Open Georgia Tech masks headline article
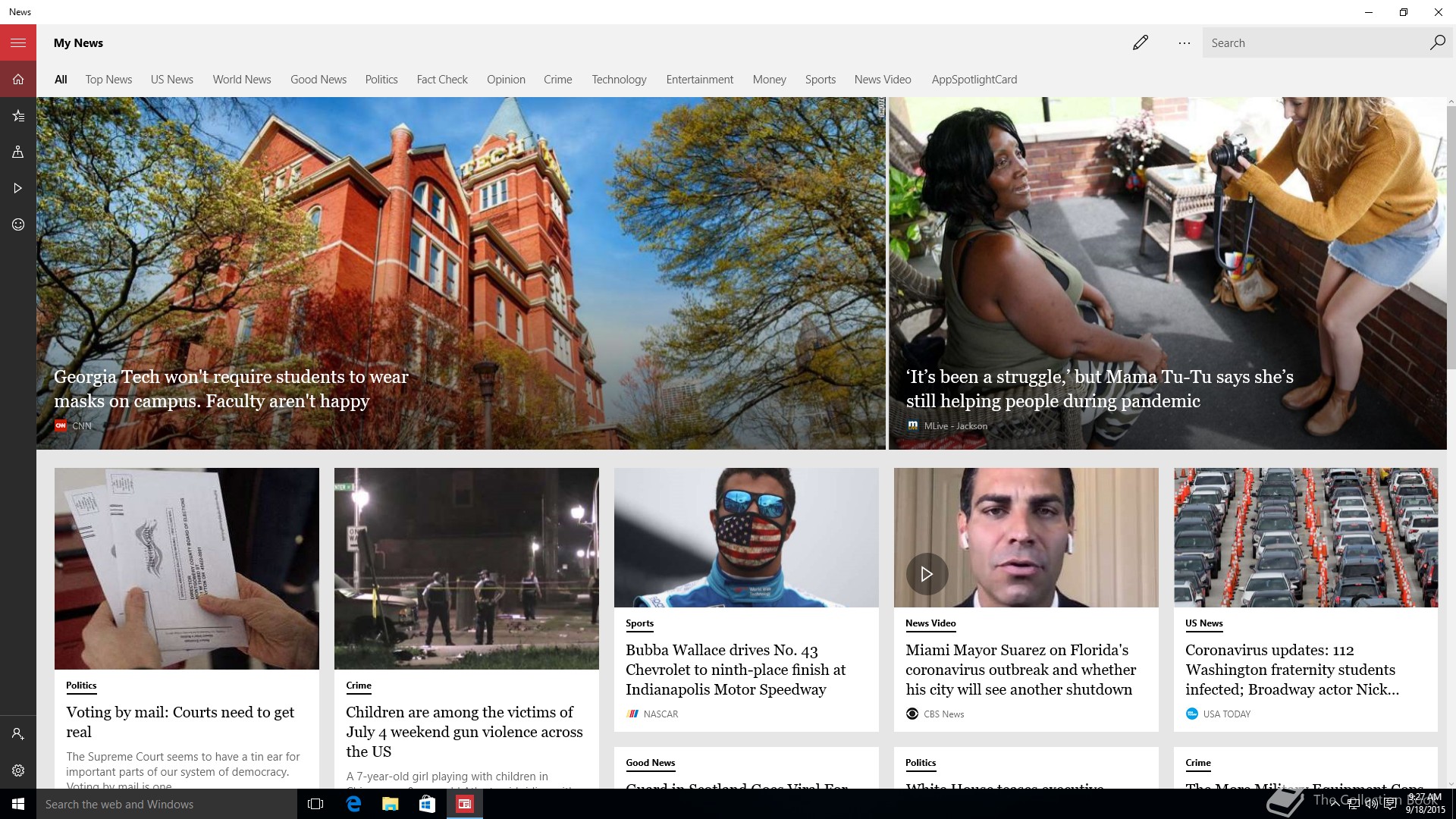The height and width of the screenshot is (819, 1456). pyautogui.click(x=231, y=389)
